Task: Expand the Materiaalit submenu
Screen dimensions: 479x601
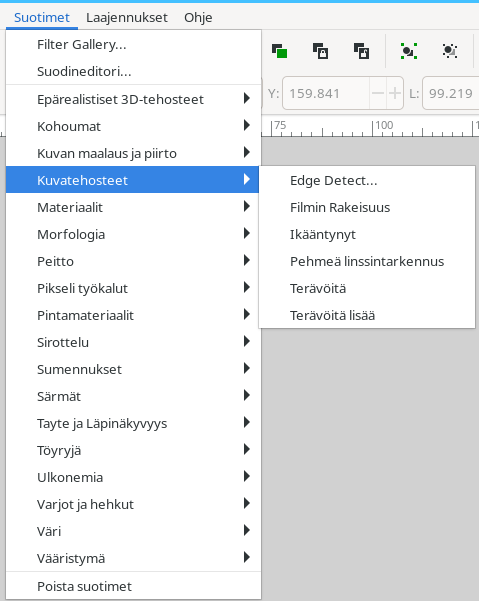Action: coord(133,207)
